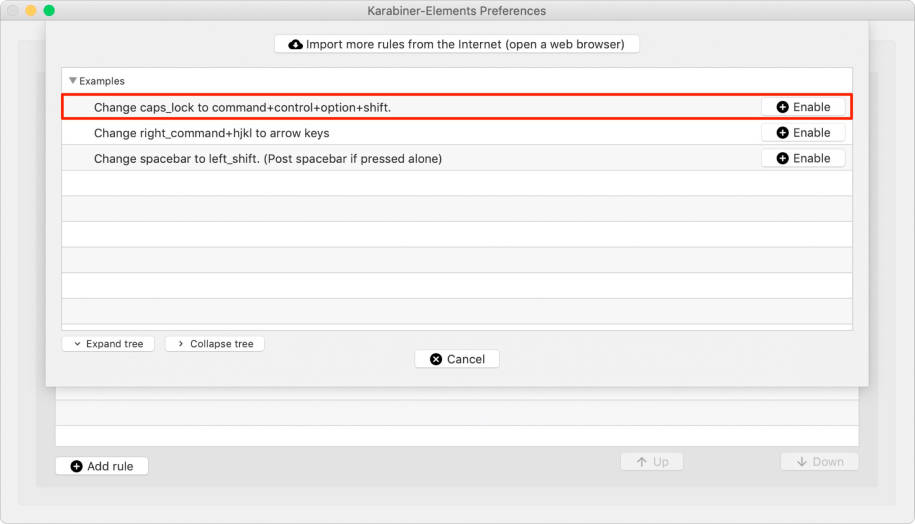
Task: Cancel the rule import sheet
Action: click(x=457, y=359)
